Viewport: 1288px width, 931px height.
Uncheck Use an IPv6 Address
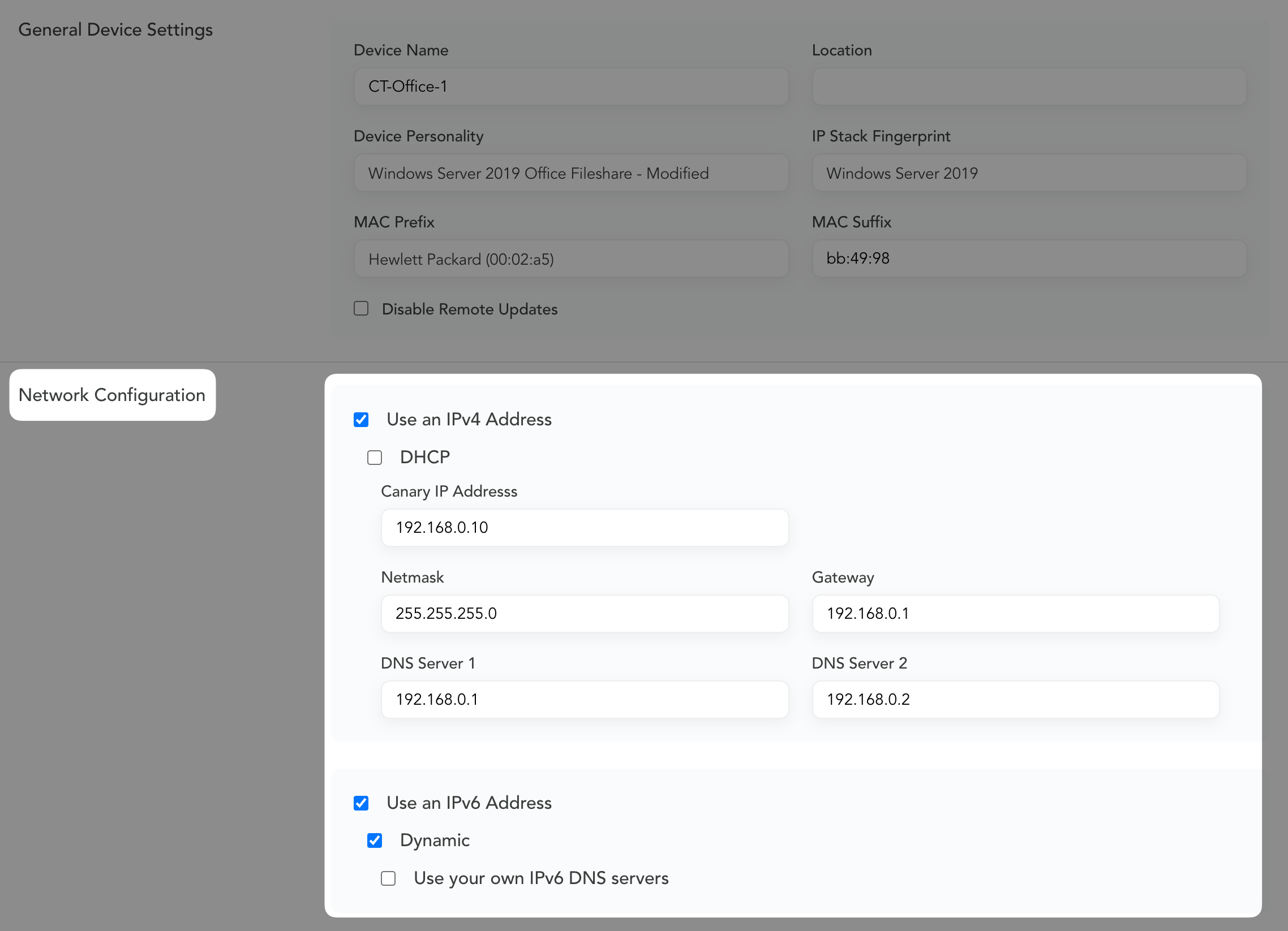click(x=361, y=803)
